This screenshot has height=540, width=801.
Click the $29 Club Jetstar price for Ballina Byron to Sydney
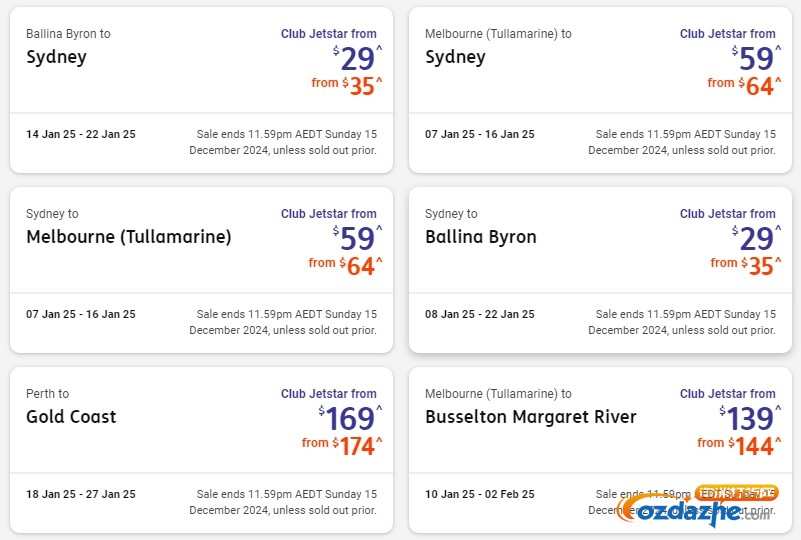tap(357, 58)
